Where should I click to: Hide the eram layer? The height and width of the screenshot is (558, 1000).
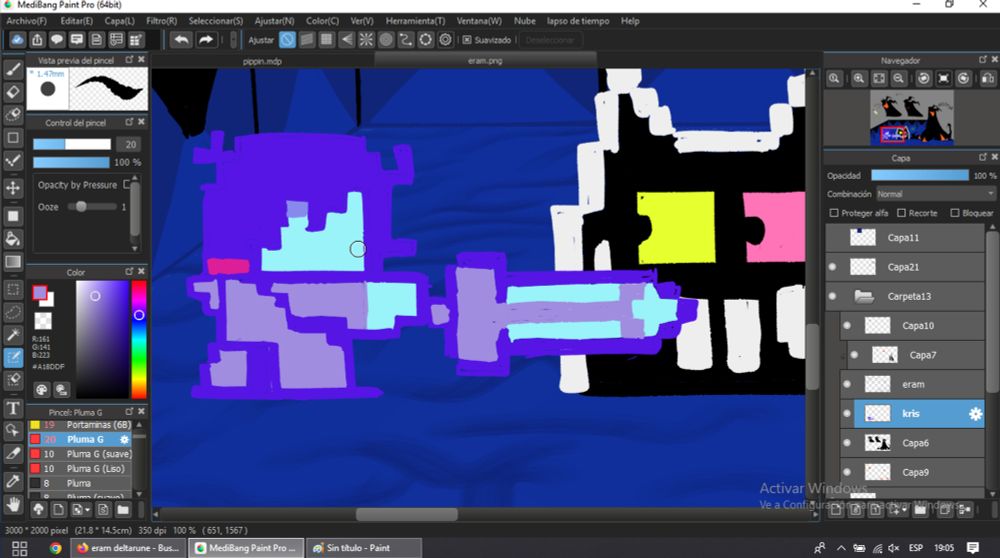pyautogui.click(x=847, y=385)
